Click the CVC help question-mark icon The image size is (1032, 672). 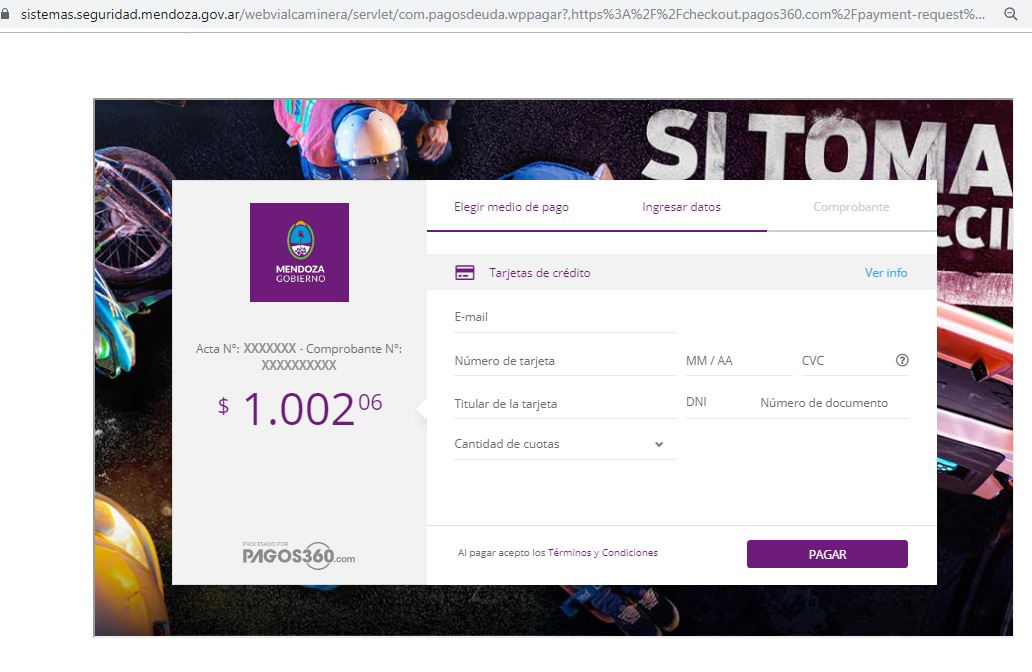point(902,360)
